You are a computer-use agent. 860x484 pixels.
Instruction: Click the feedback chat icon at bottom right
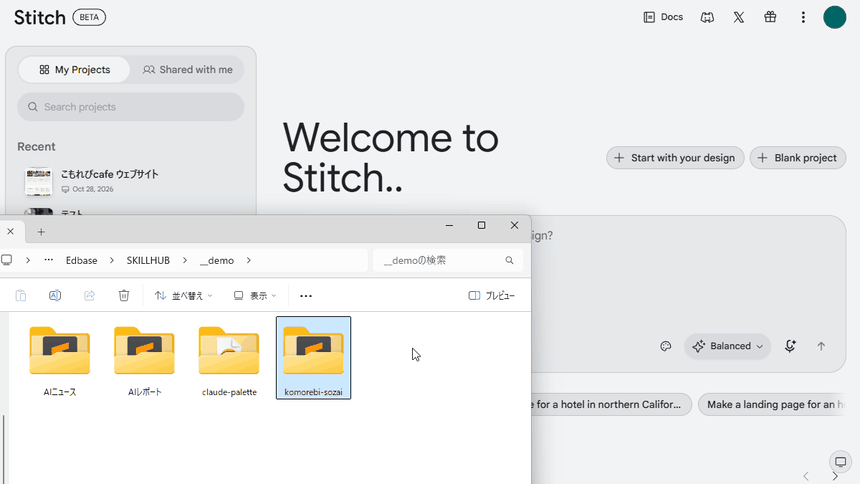pos(840,462)
